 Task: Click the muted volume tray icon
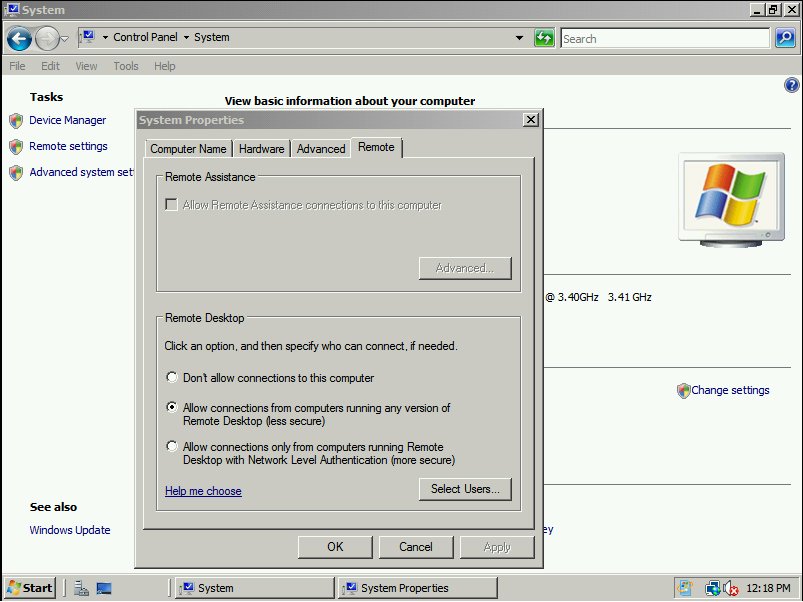click(730, 588)
